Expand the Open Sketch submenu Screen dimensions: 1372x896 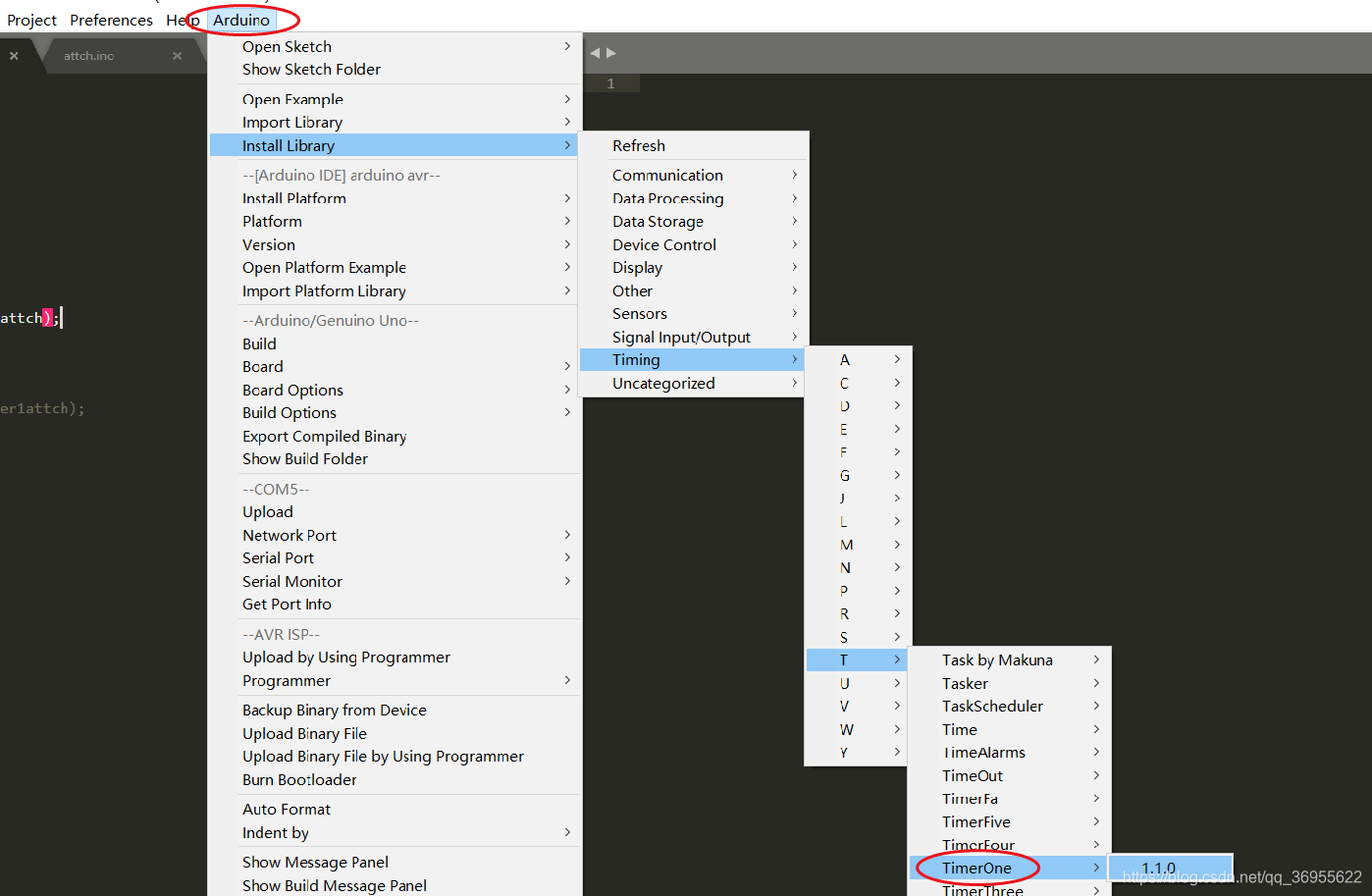pyautogui.click(x=394, y=46)
